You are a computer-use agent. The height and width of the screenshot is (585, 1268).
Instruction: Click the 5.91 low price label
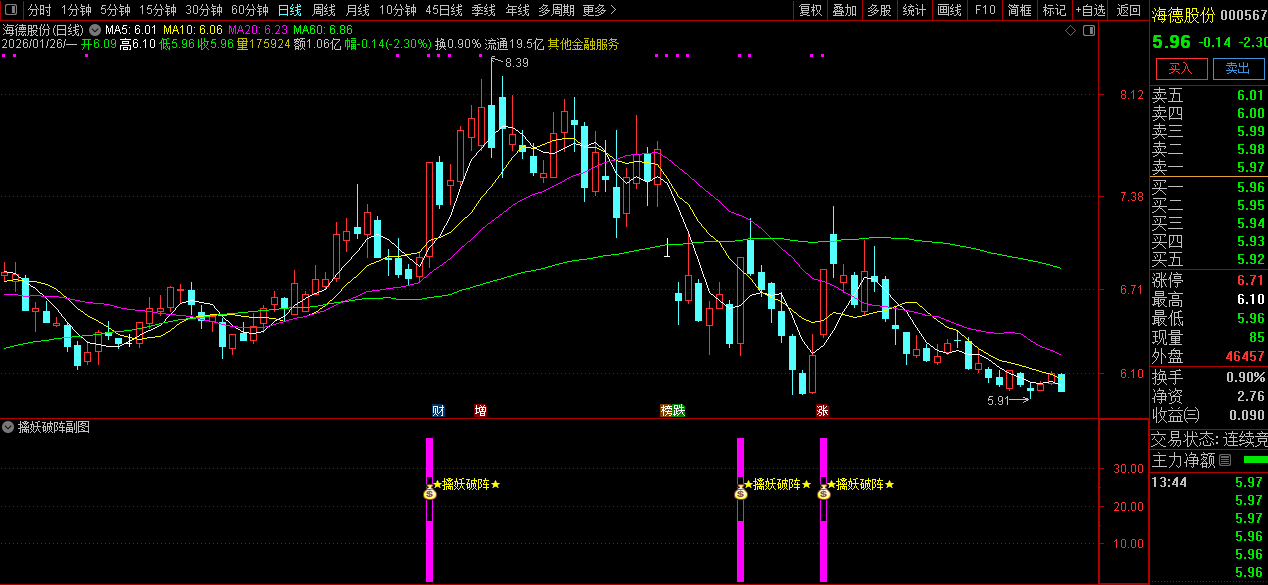click(x=999, y=400)
